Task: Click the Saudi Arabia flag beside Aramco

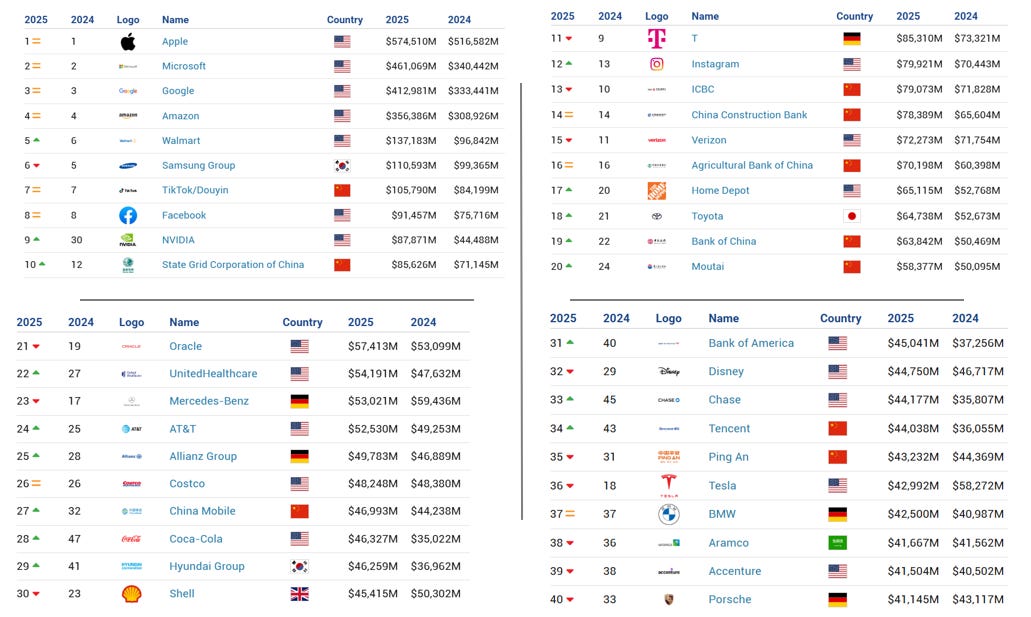Action: 838,543
